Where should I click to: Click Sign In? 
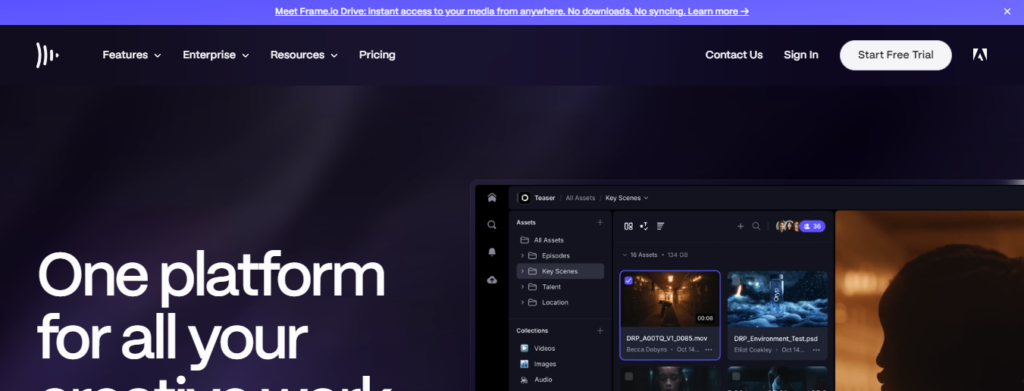(x=801, y=55)
